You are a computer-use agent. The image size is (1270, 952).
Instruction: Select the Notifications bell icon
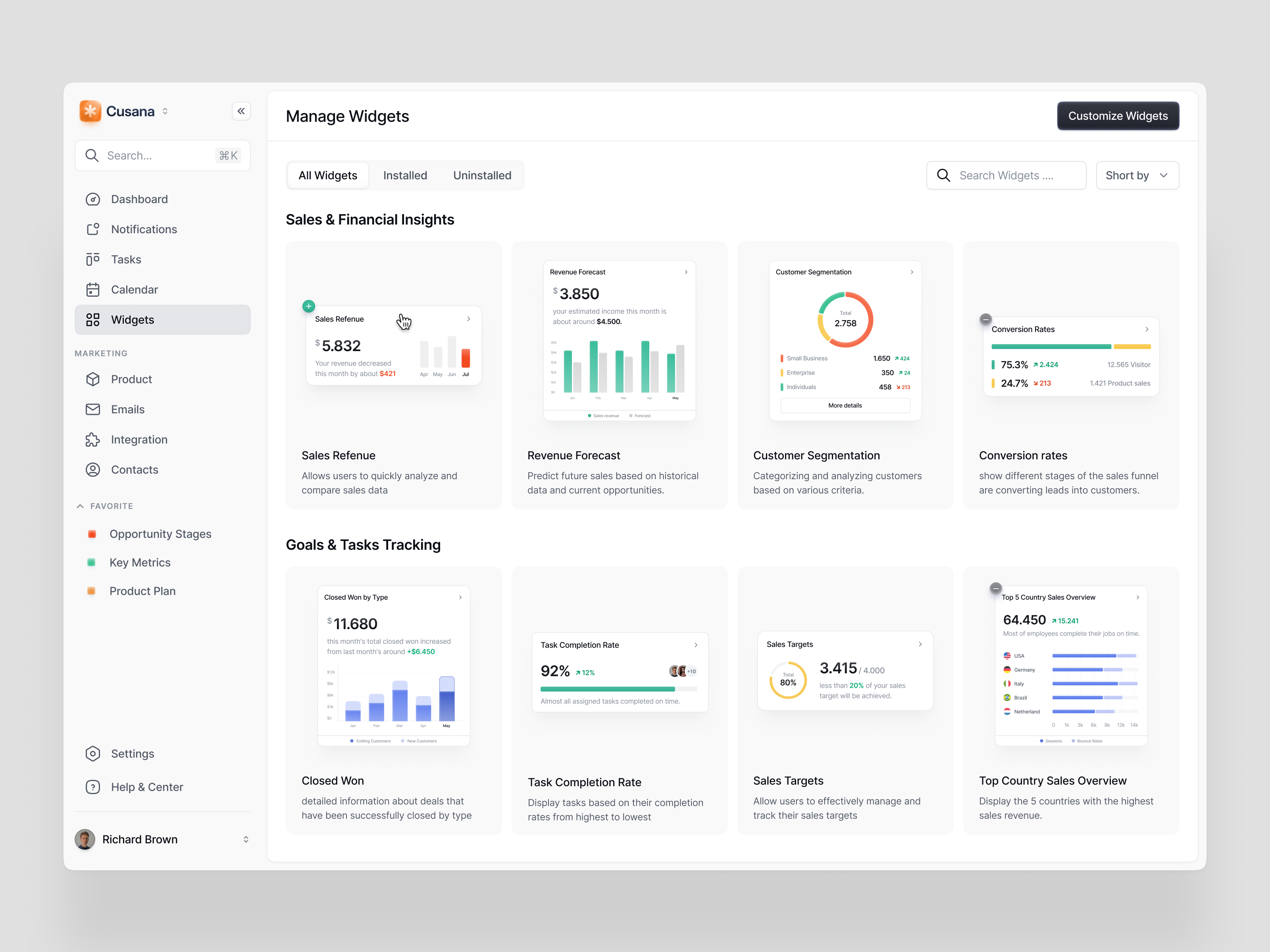coord(93,229)
